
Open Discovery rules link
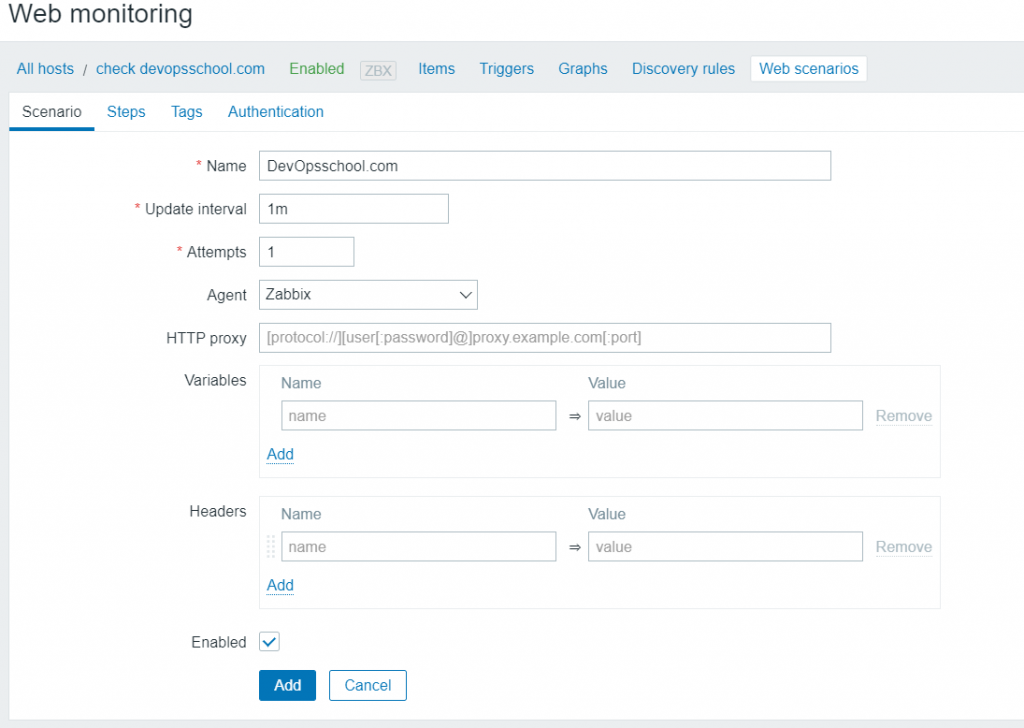pyautogui.click(x=683, y=69)
